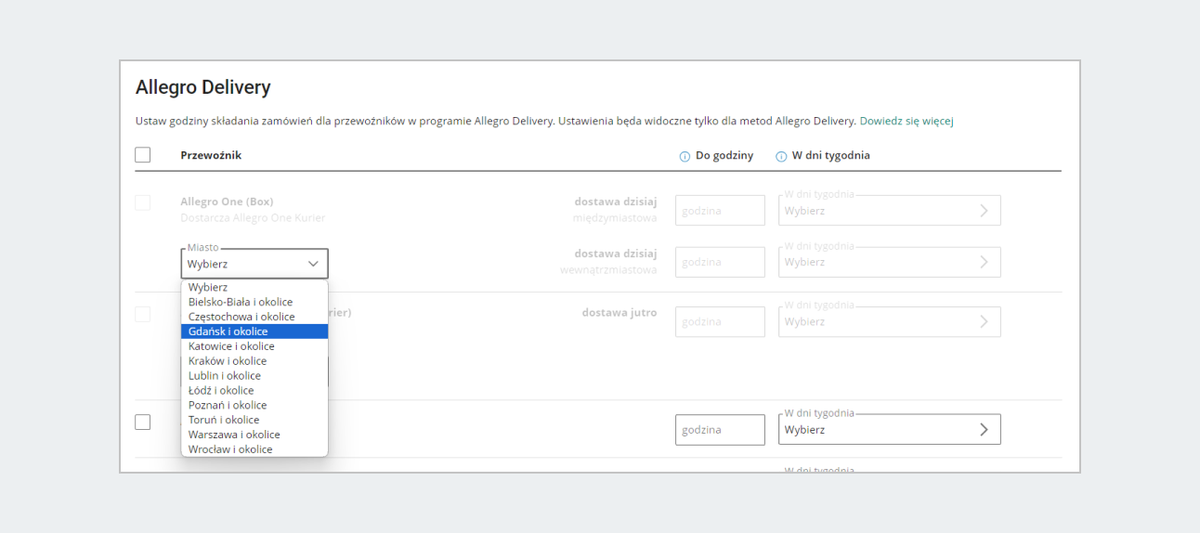Open W dni tygodnia selector for dostawa dzisiaj wewnątrzmiastowa
Image resolution: width=1200 pixels, height=533 pixels.
889,262
